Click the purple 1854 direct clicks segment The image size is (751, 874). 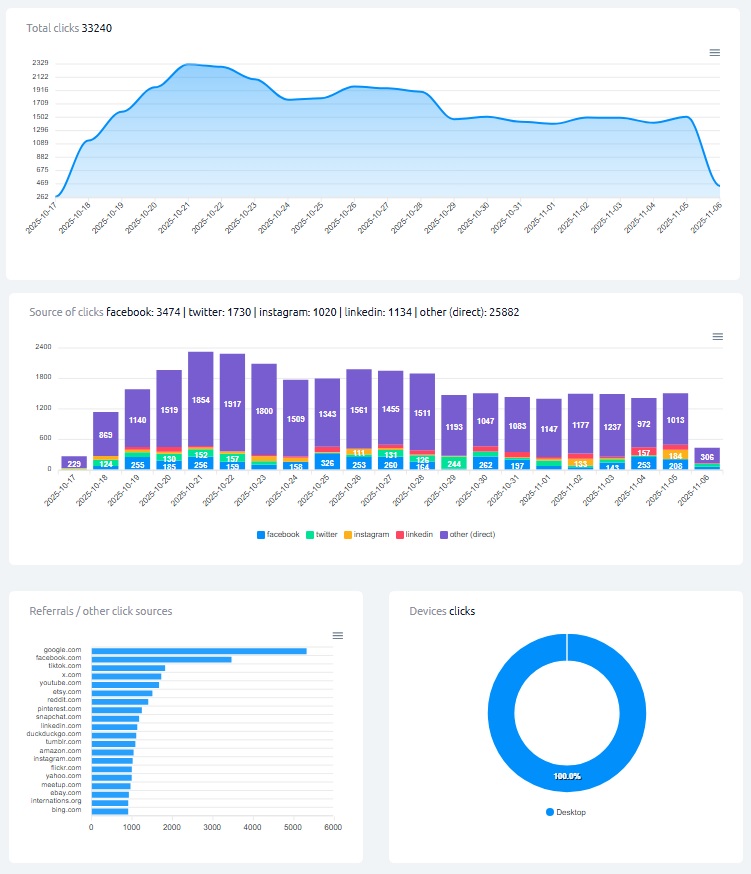click(201, 400)
